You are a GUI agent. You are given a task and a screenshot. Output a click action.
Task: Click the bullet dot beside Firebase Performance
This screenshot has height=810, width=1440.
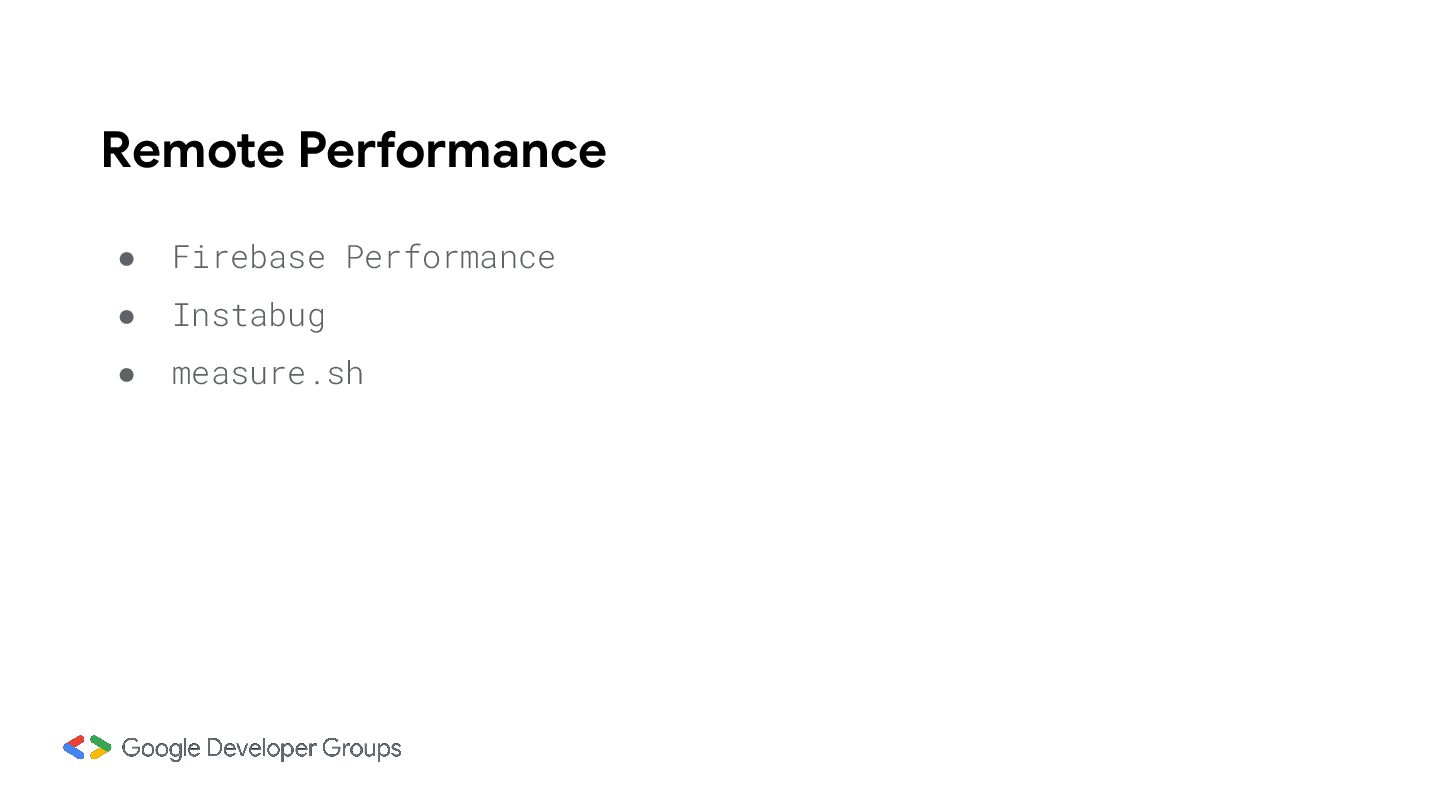[x=127, y=259]
